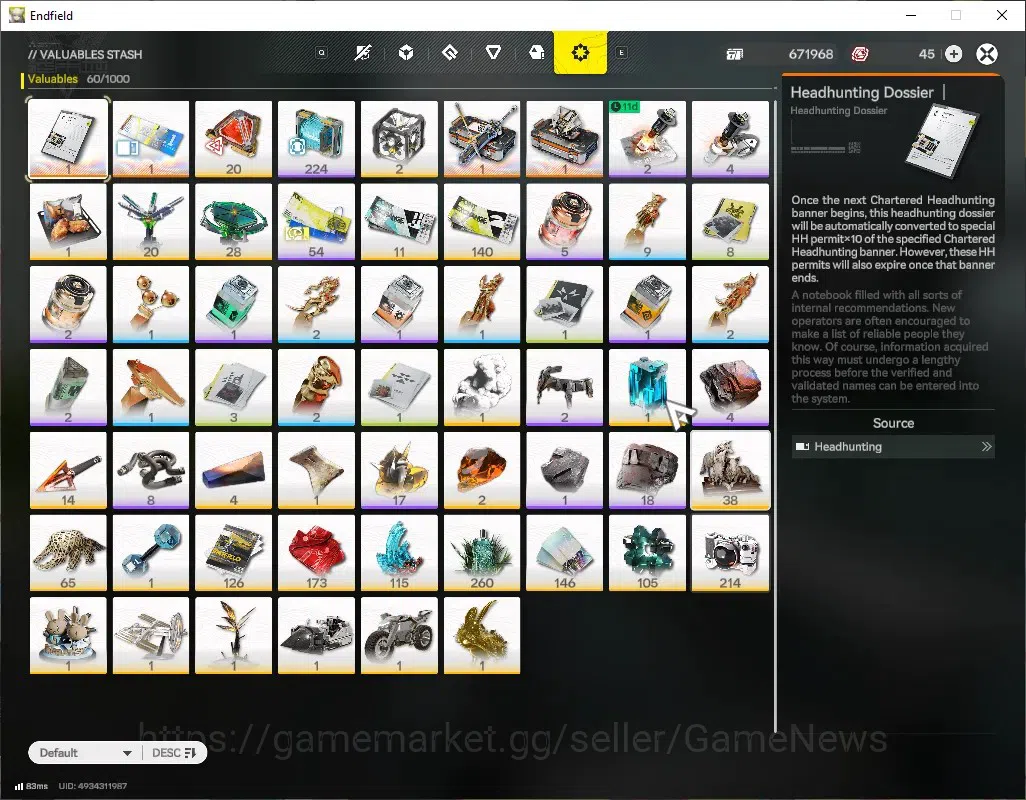Select the blue crate item with 224
This screenshot has width=1026, height=800.
(x=316, y=139)
